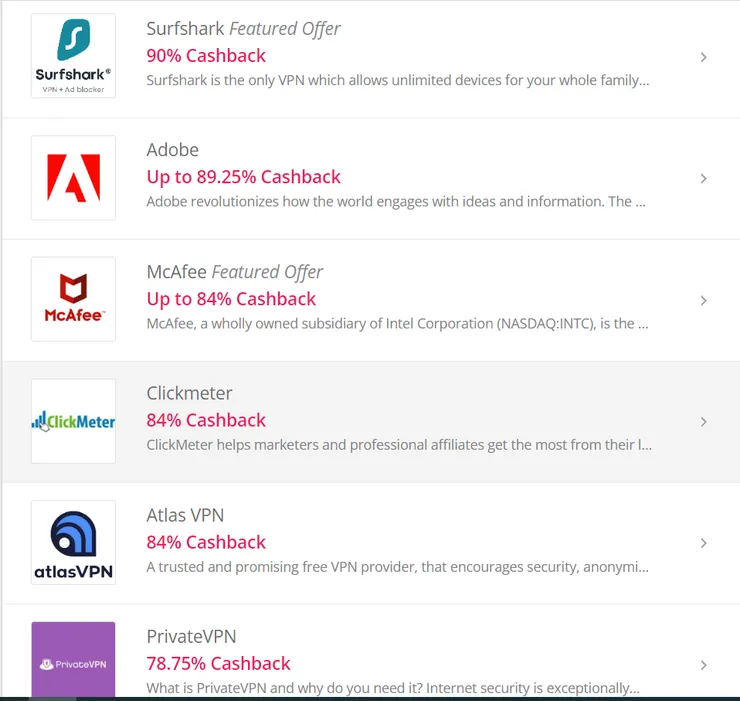The width and height of the screenshot is (740, 701).
Task: Click the atlasVPN logo icon
Action: 73,543
